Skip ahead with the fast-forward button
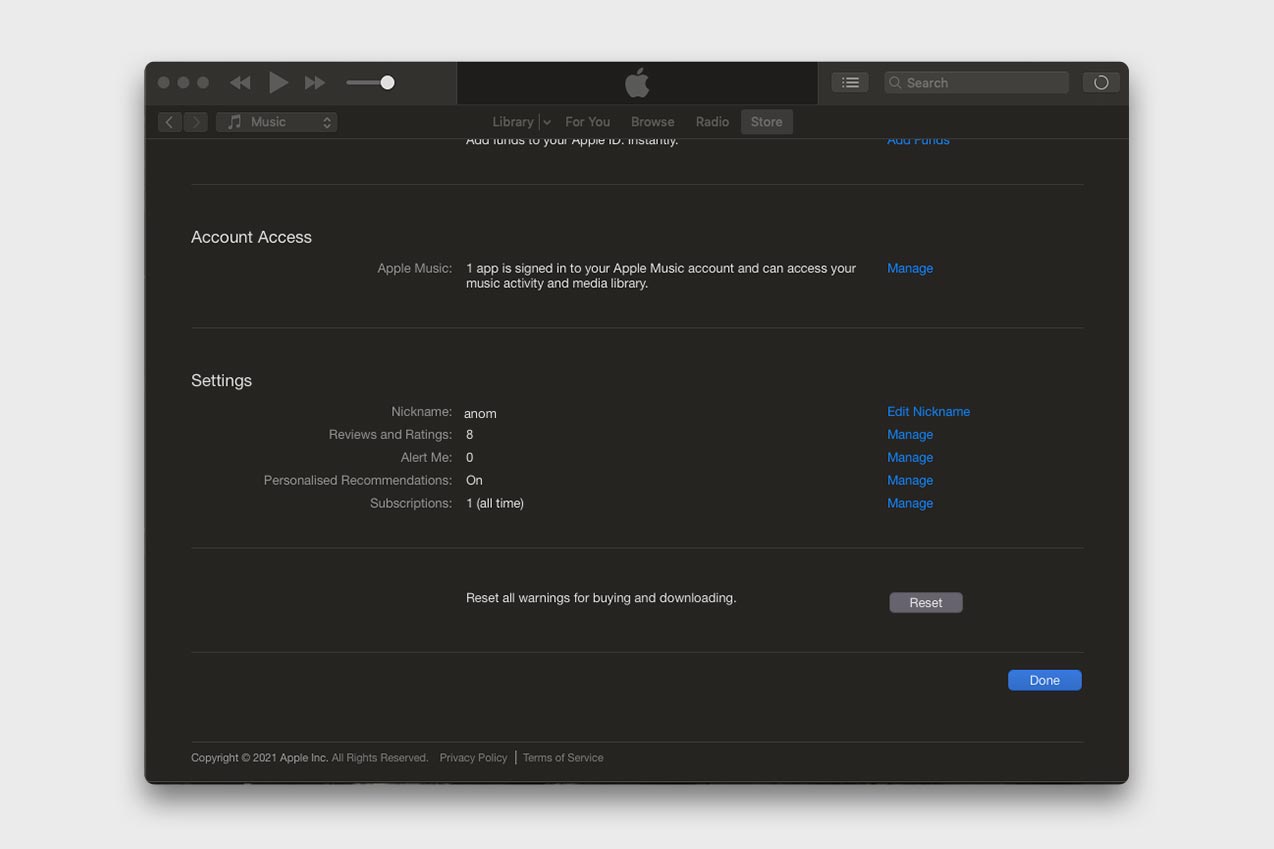 coord(315,83)
